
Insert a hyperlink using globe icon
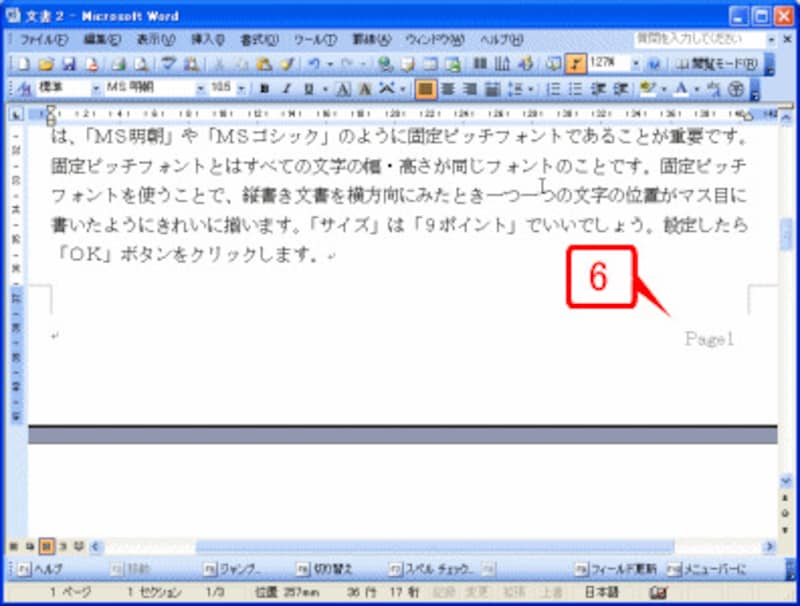385,64
